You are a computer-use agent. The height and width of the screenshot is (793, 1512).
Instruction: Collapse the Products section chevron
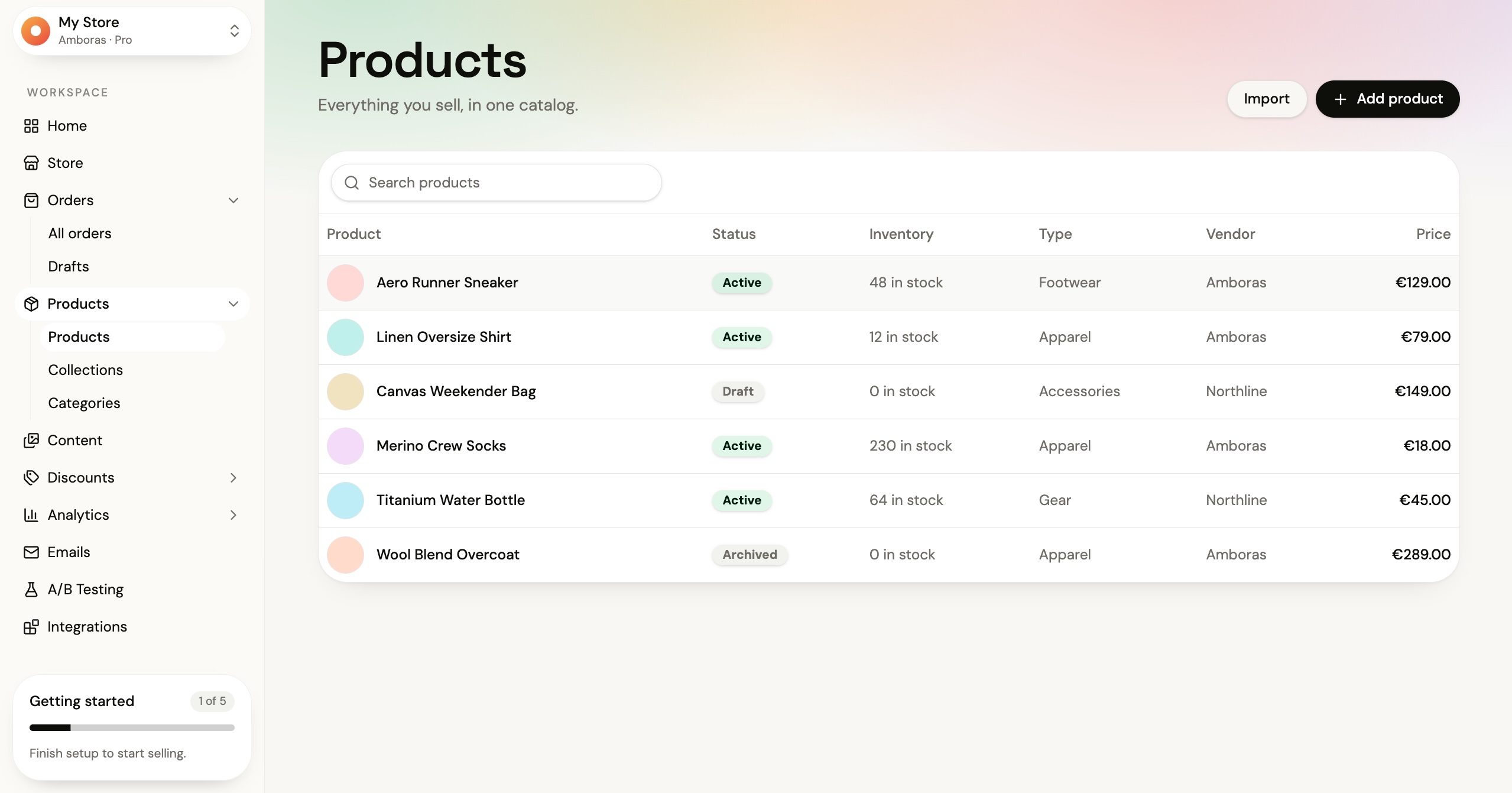(233, 304)
